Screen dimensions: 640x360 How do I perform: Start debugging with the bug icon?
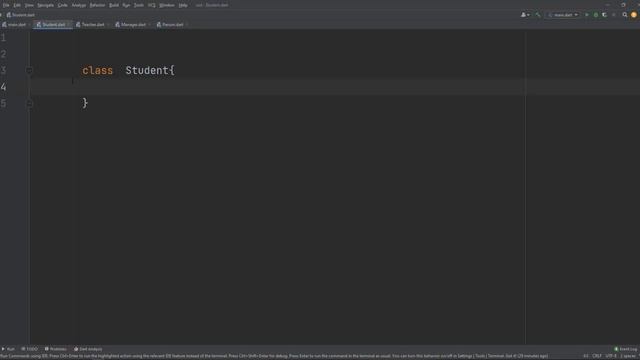point(596,15)
